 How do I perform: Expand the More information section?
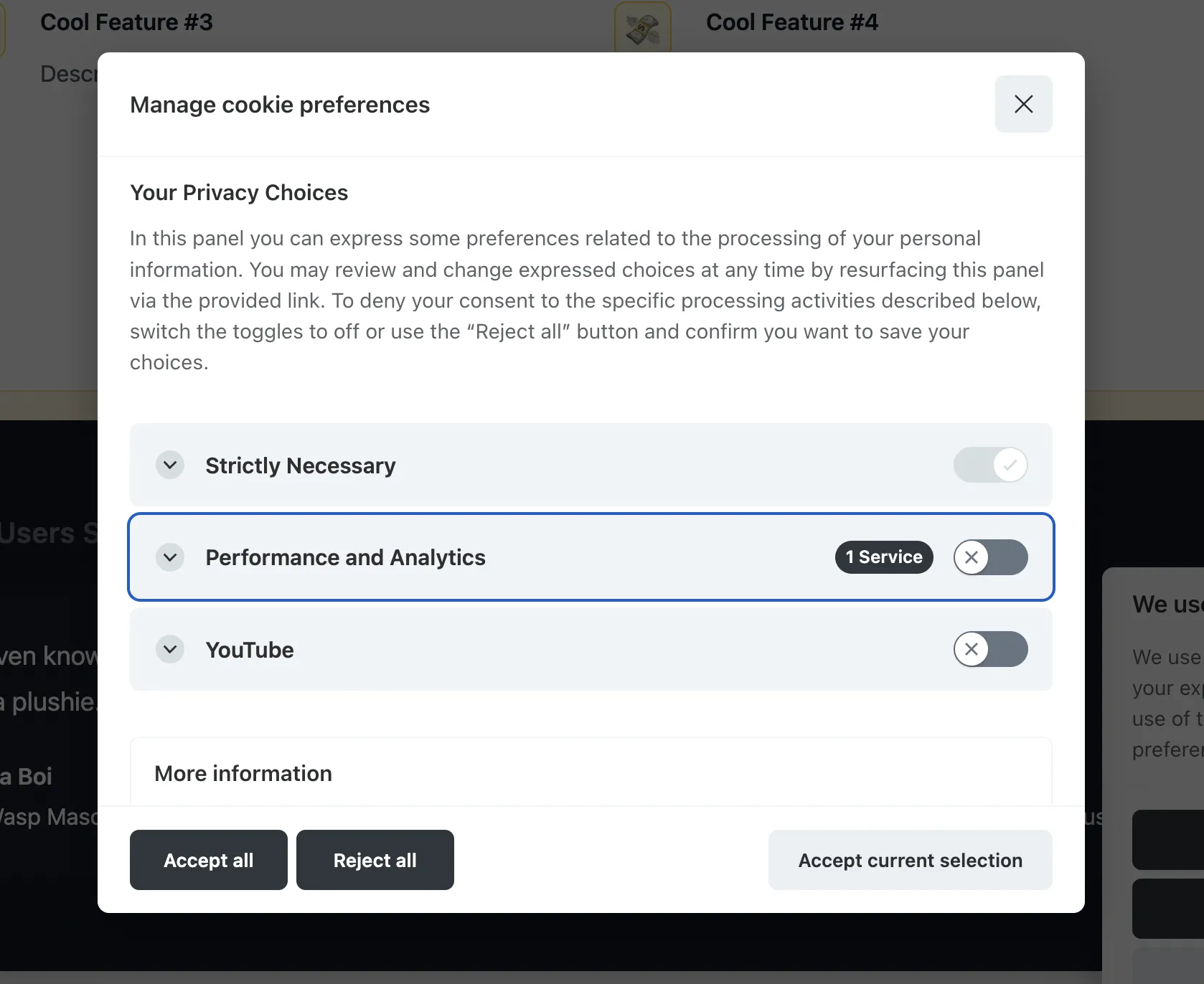[x=243, y=773]
